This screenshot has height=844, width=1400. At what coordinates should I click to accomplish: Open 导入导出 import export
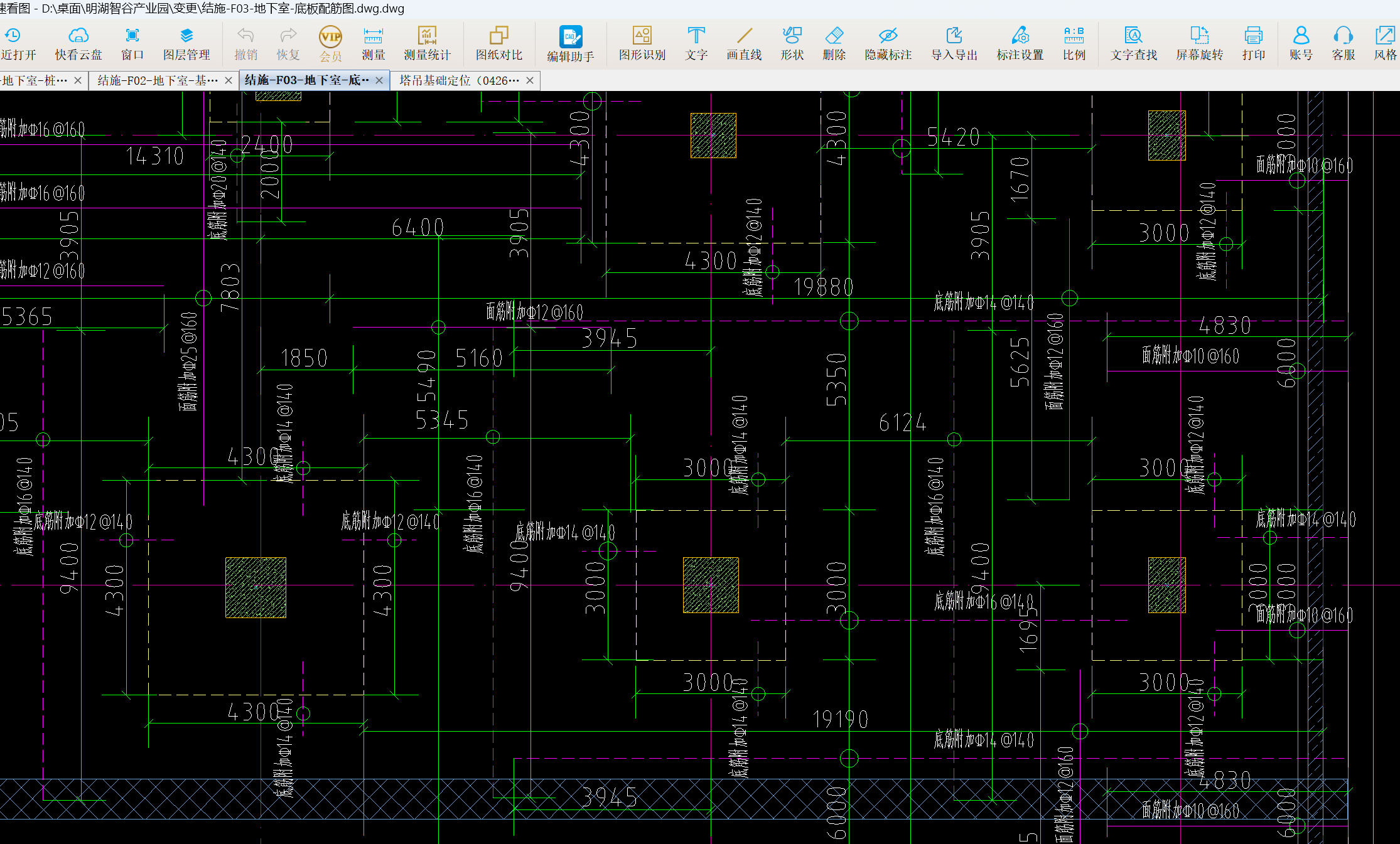point(954,44)
